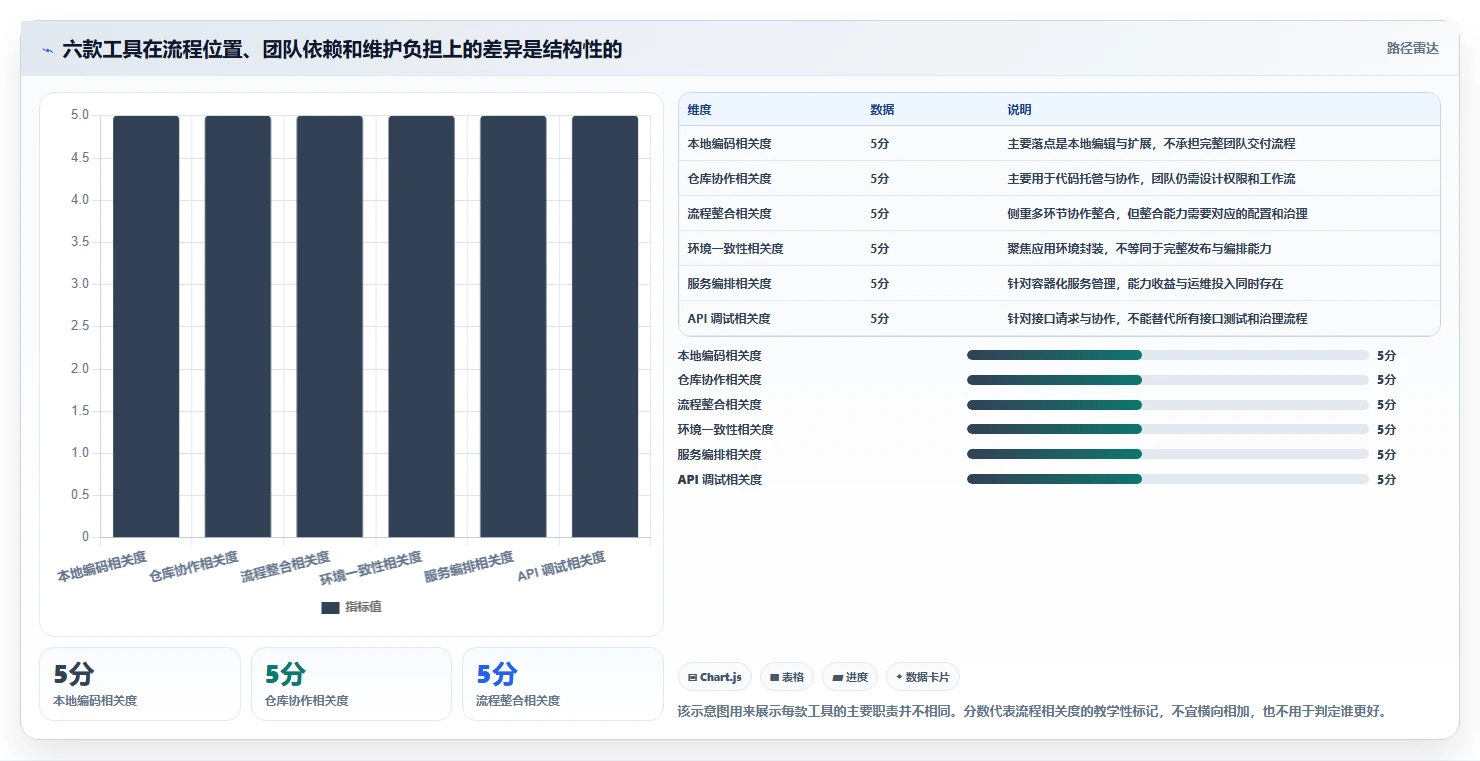Click the 说明 column header in the table

click(1019, 110)
